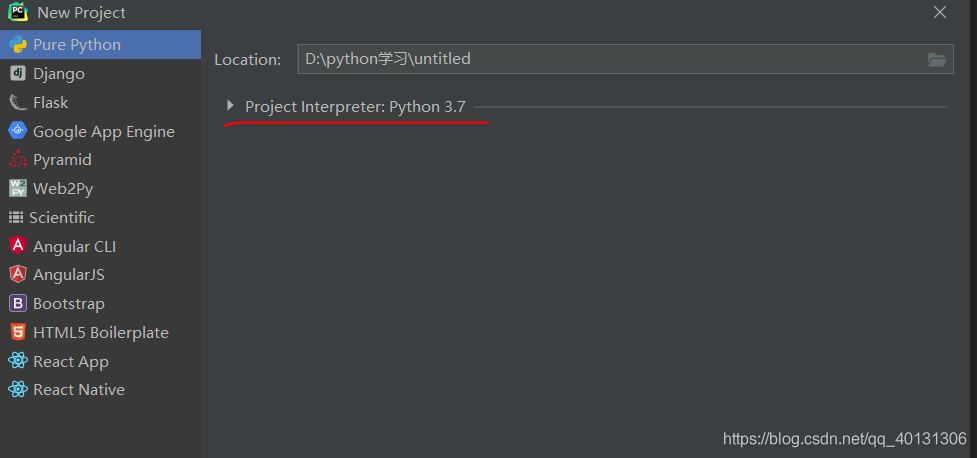Browse for location using folder icon

tap(936, 60)
